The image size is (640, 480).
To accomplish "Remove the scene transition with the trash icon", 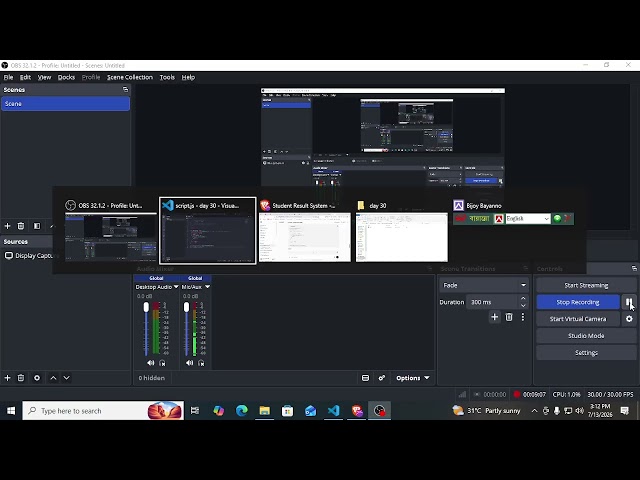I will click(x=509, y=317).
